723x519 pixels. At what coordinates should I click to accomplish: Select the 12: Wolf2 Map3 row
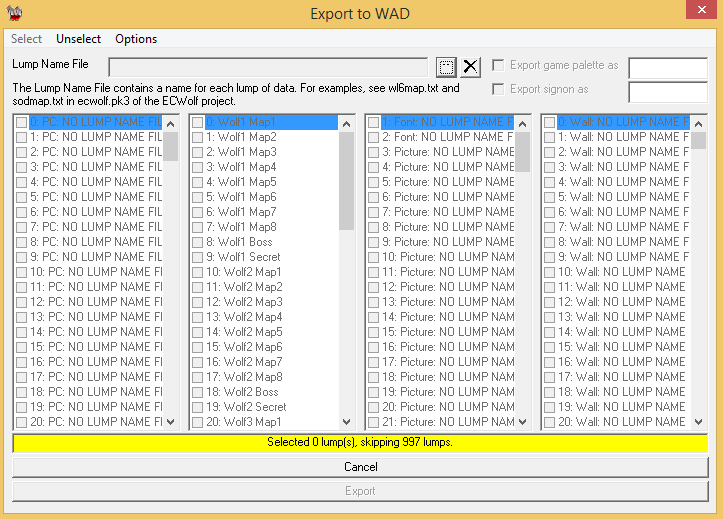coord(264,302)
